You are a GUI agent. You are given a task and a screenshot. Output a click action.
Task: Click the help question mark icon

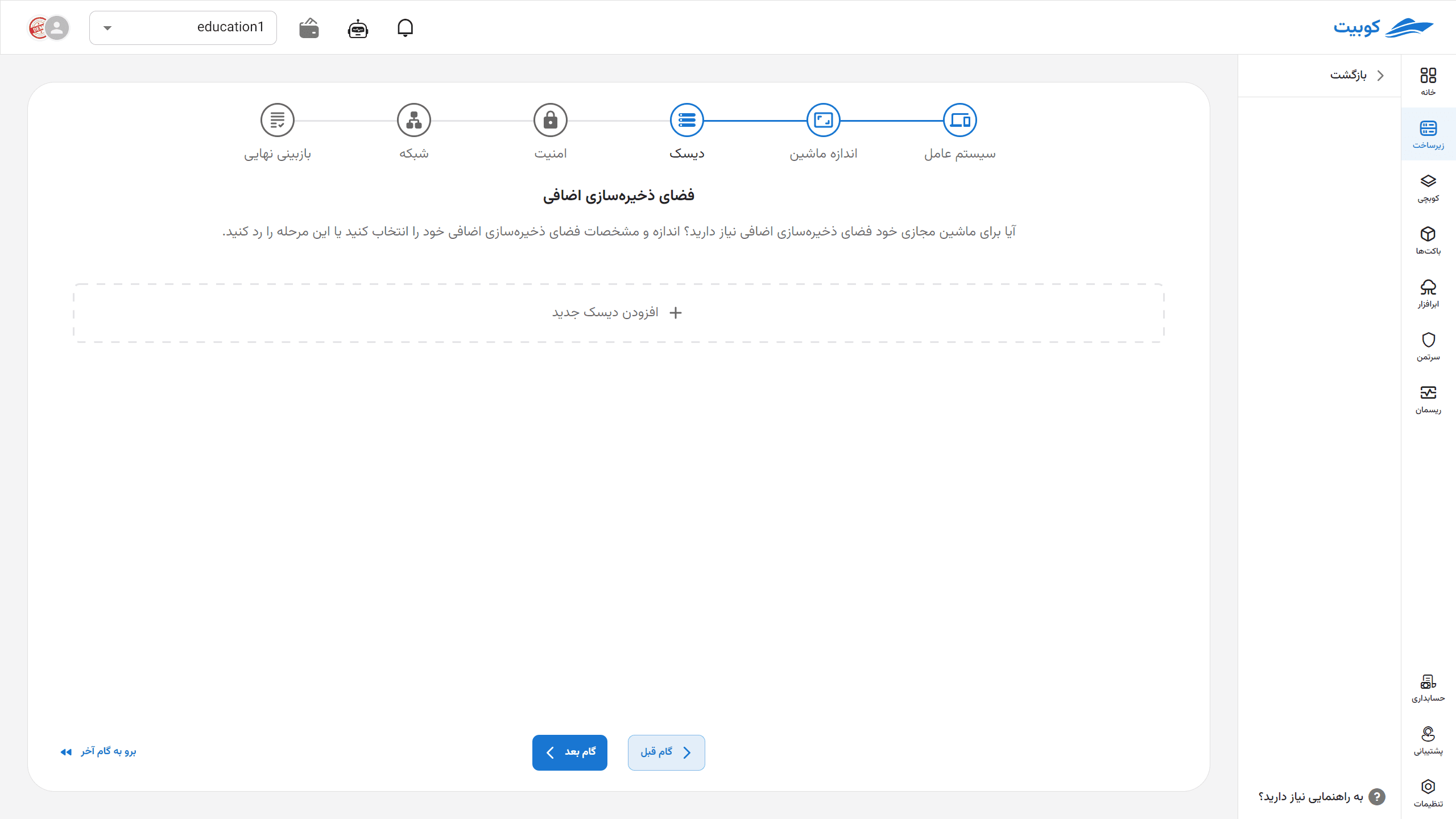click(1376, 796)
